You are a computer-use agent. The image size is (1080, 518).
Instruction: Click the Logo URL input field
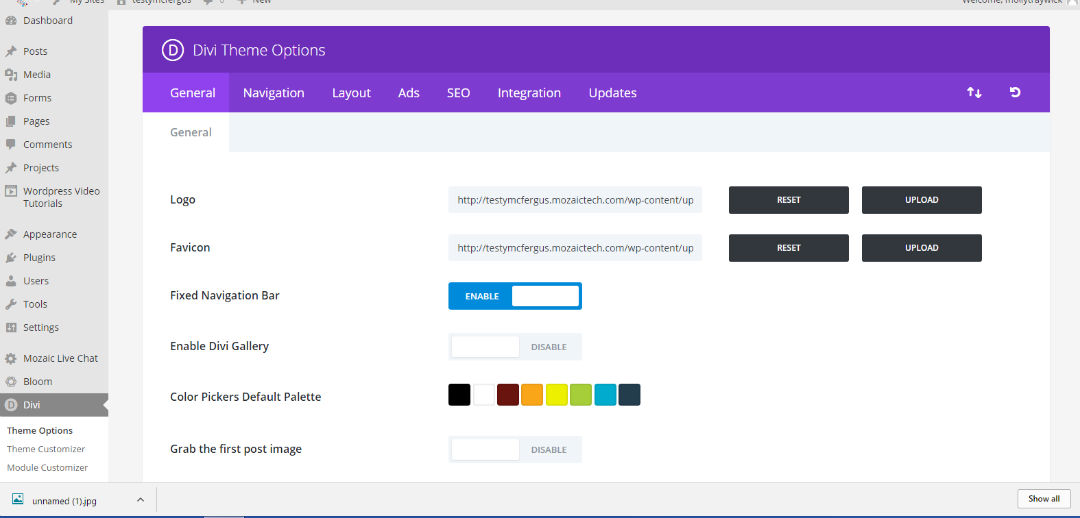(575, 200)
